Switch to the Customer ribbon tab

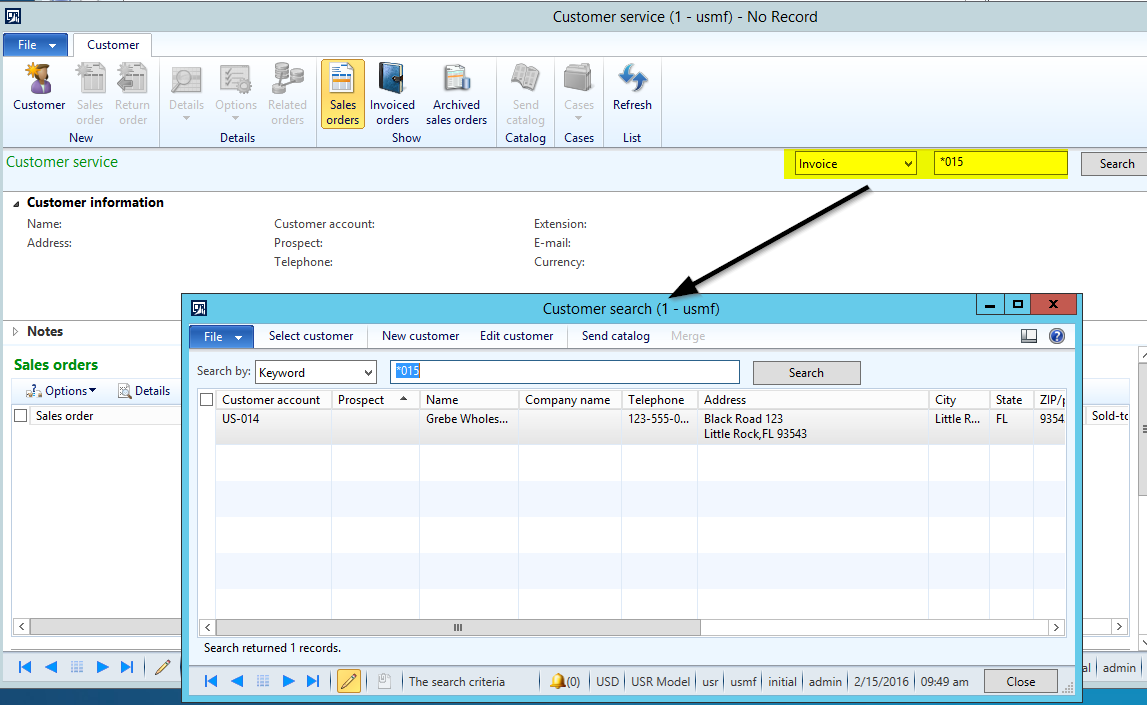tap(111, 44)
